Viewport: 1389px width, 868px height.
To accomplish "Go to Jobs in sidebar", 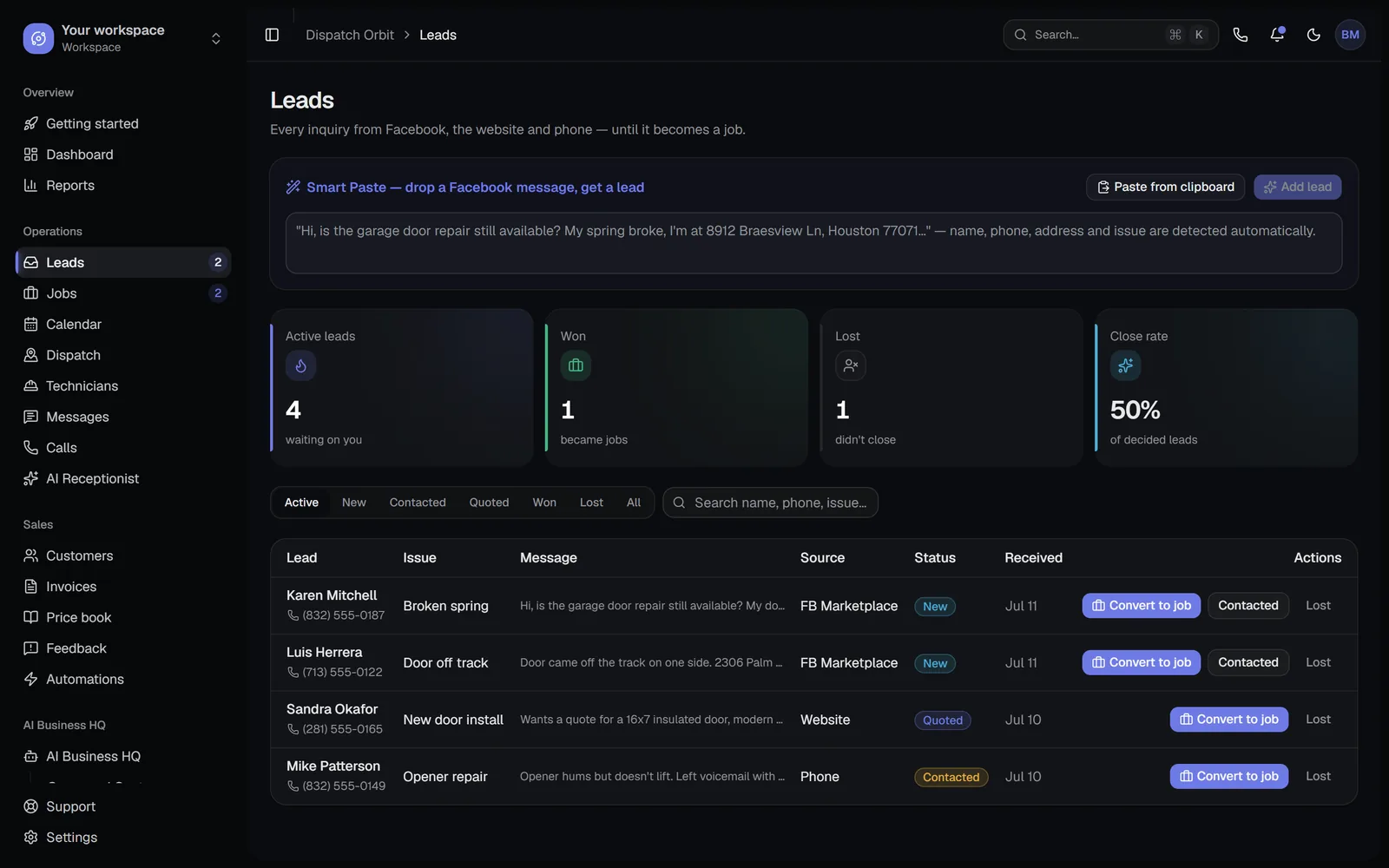I will (123, 293).
